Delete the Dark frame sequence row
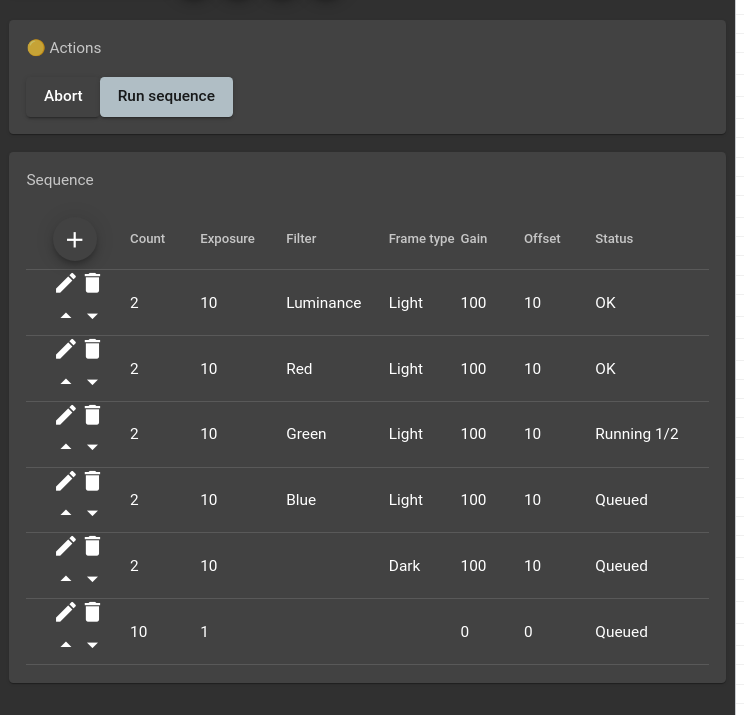The image size is (744, 715). (x=92, y=546)
